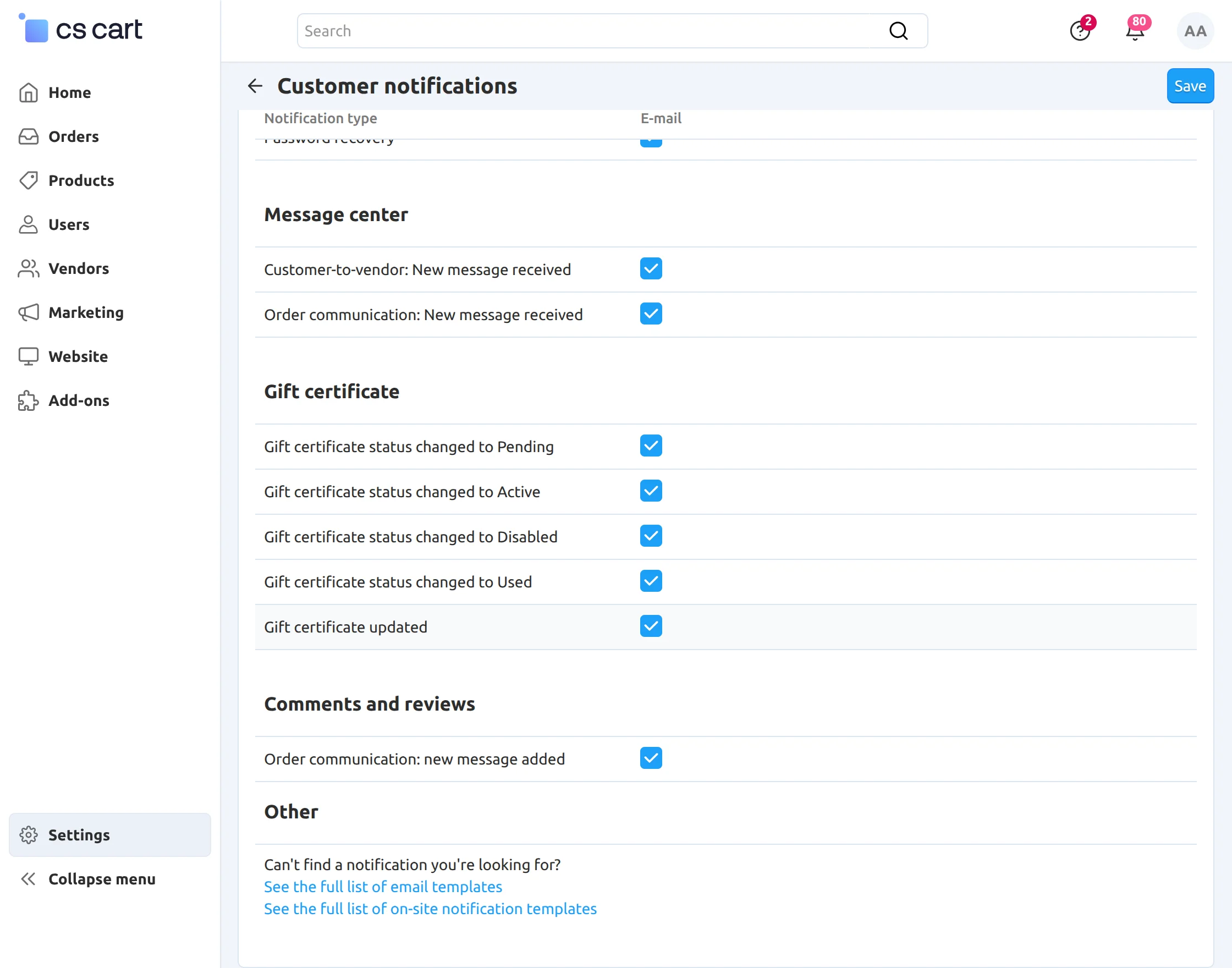
Task: Click the Orders inbox icon
Action: click(x=29, y=136)
